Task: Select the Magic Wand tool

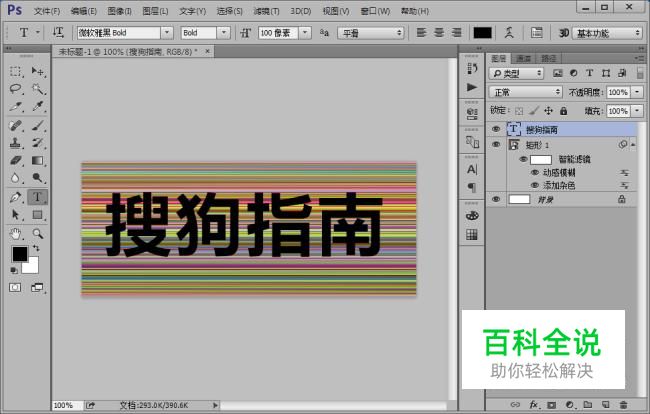Action: (38, 89)
